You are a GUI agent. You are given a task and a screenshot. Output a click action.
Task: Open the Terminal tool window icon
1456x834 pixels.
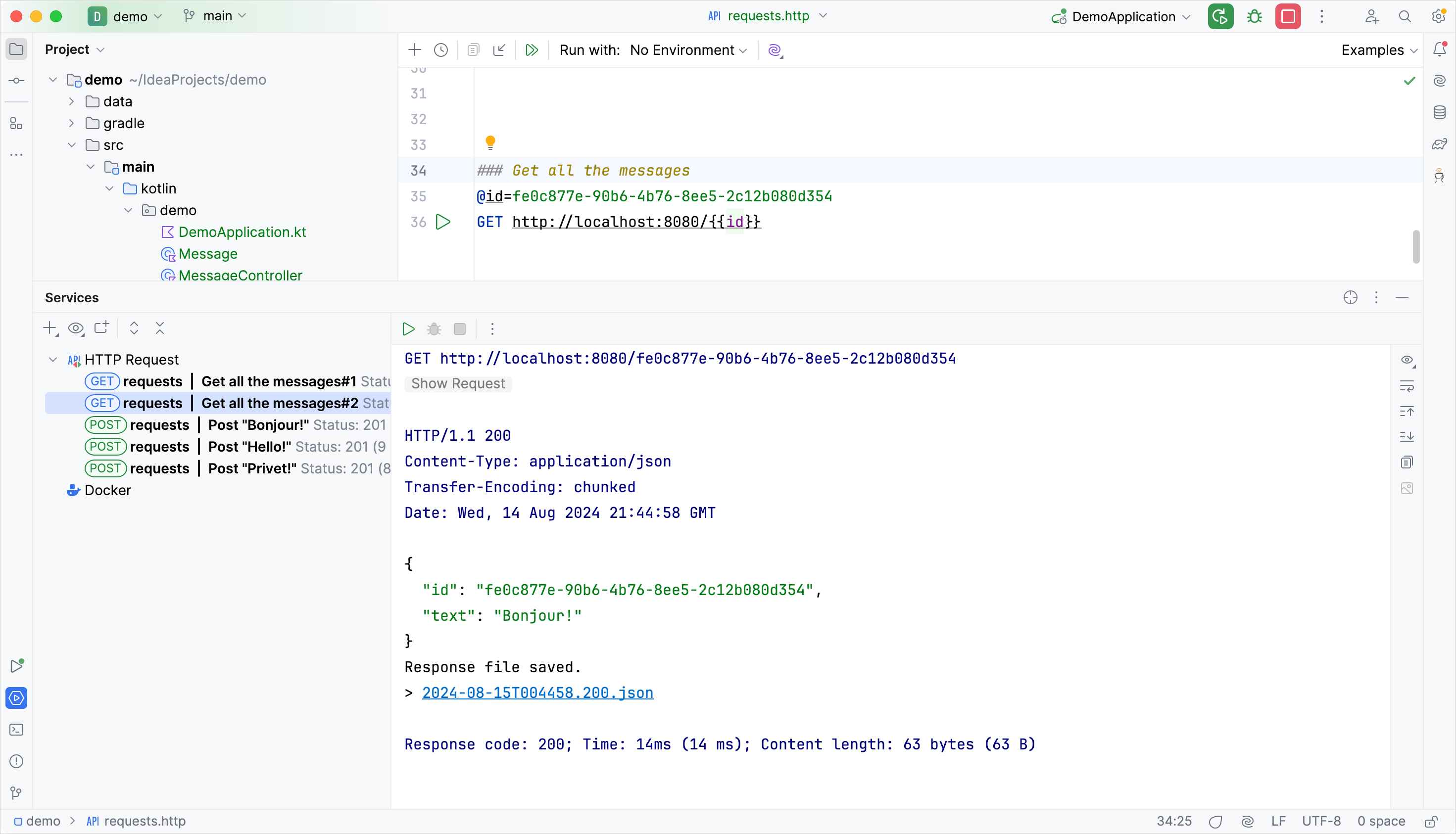click(16, 730)
